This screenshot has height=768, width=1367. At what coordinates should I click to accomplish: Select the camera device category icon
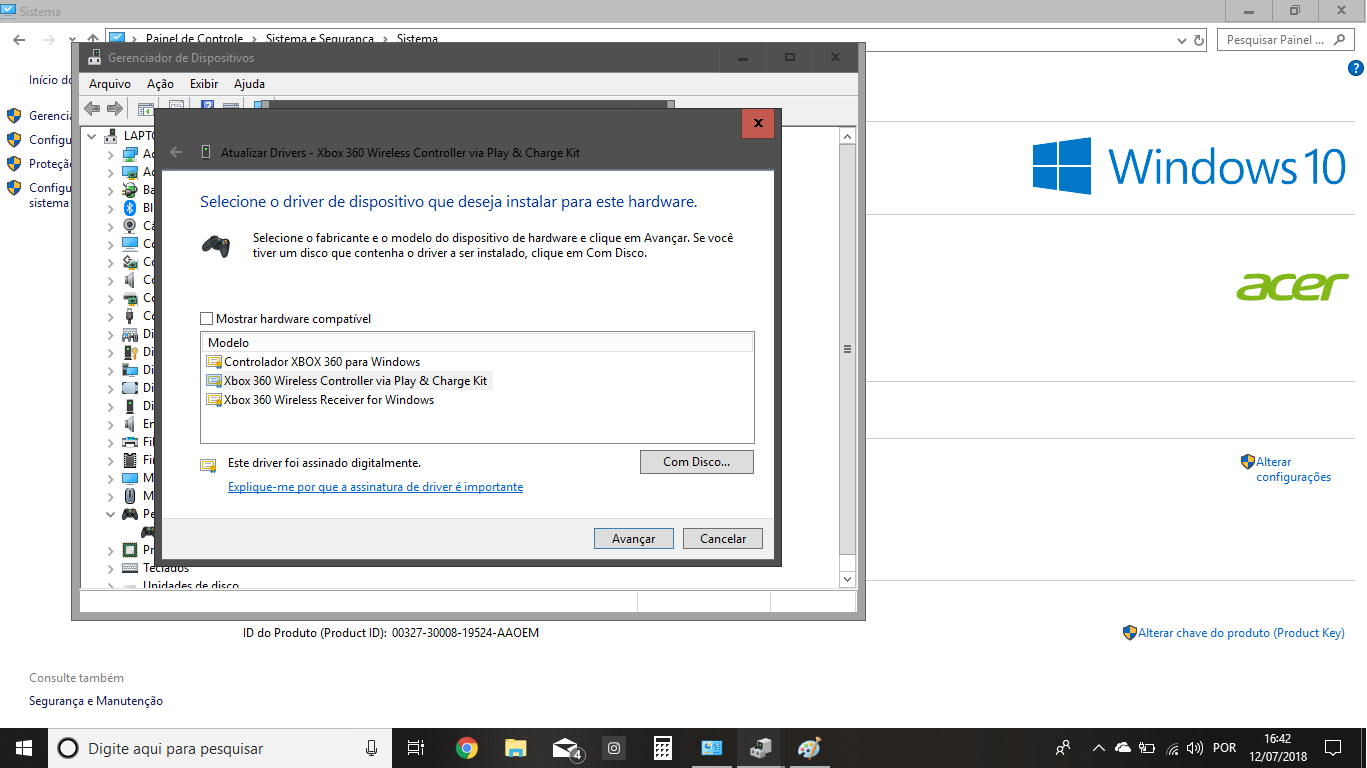[129, 226]
